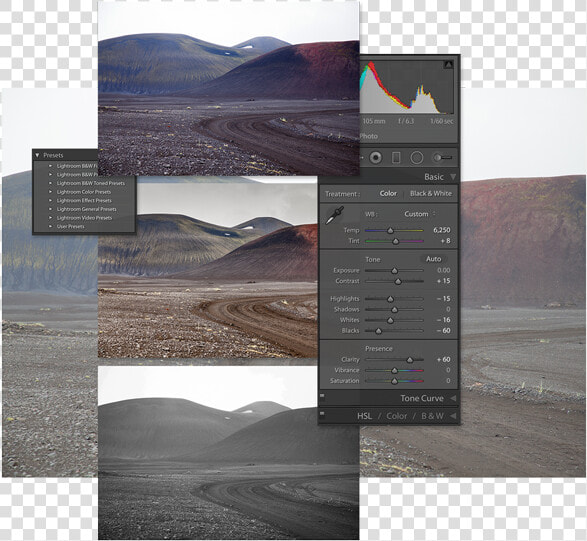Expand the HSL / Color / B&W panel arrow
587x541 pixels.
[x=453, y=416]
